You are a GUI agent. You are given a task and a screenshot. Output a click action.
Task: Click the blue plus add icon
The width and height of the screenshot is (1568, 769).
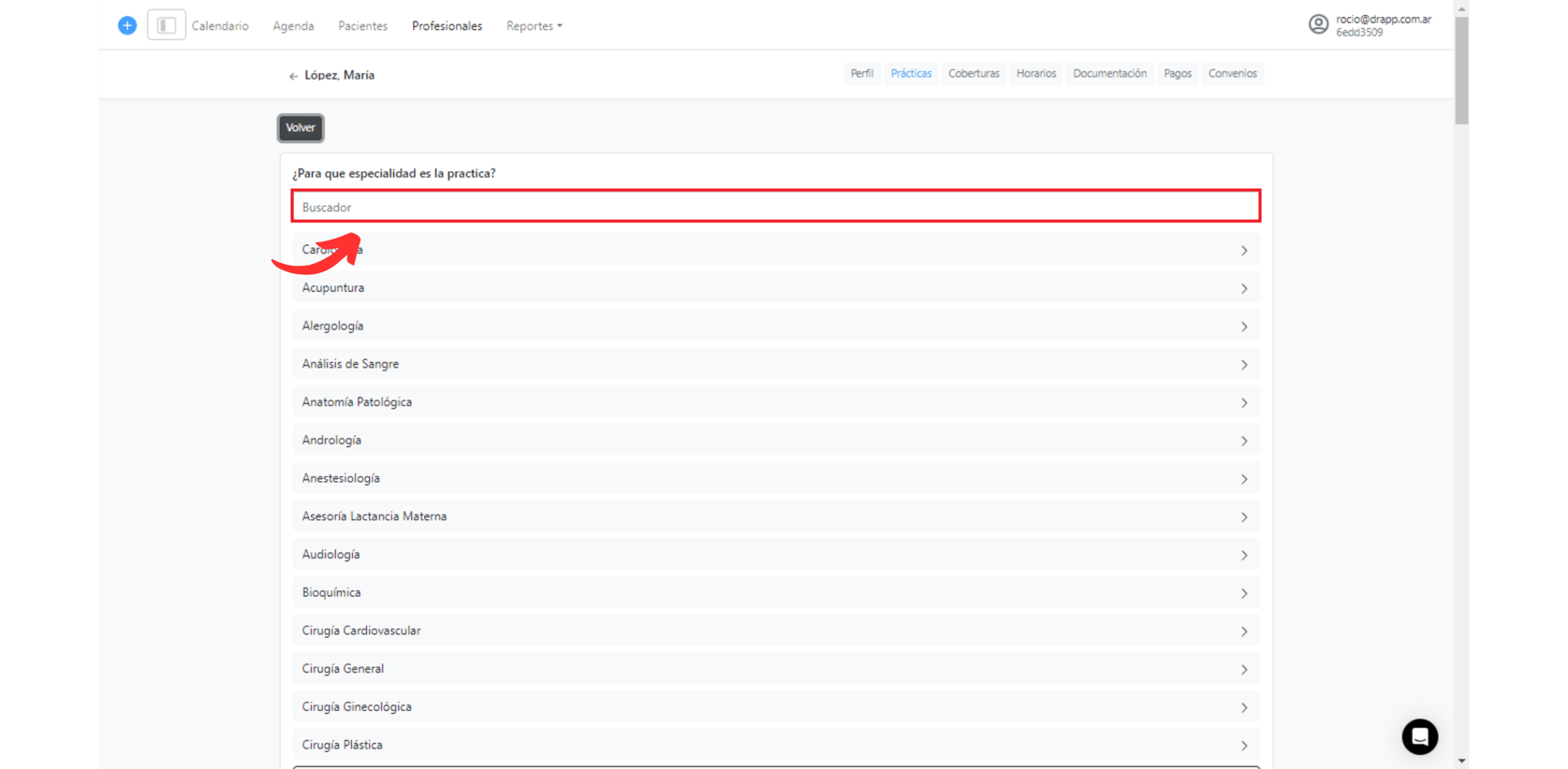(x=127, y=25)
